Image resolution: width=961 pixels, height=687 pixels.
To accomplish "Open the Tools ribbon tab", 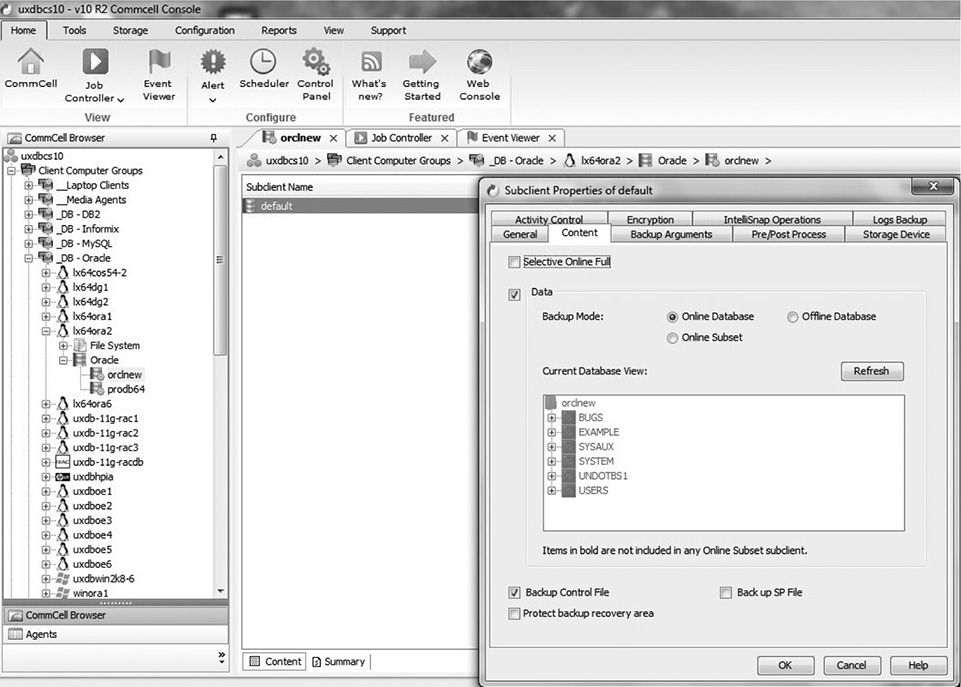I will tap(74, 30).
